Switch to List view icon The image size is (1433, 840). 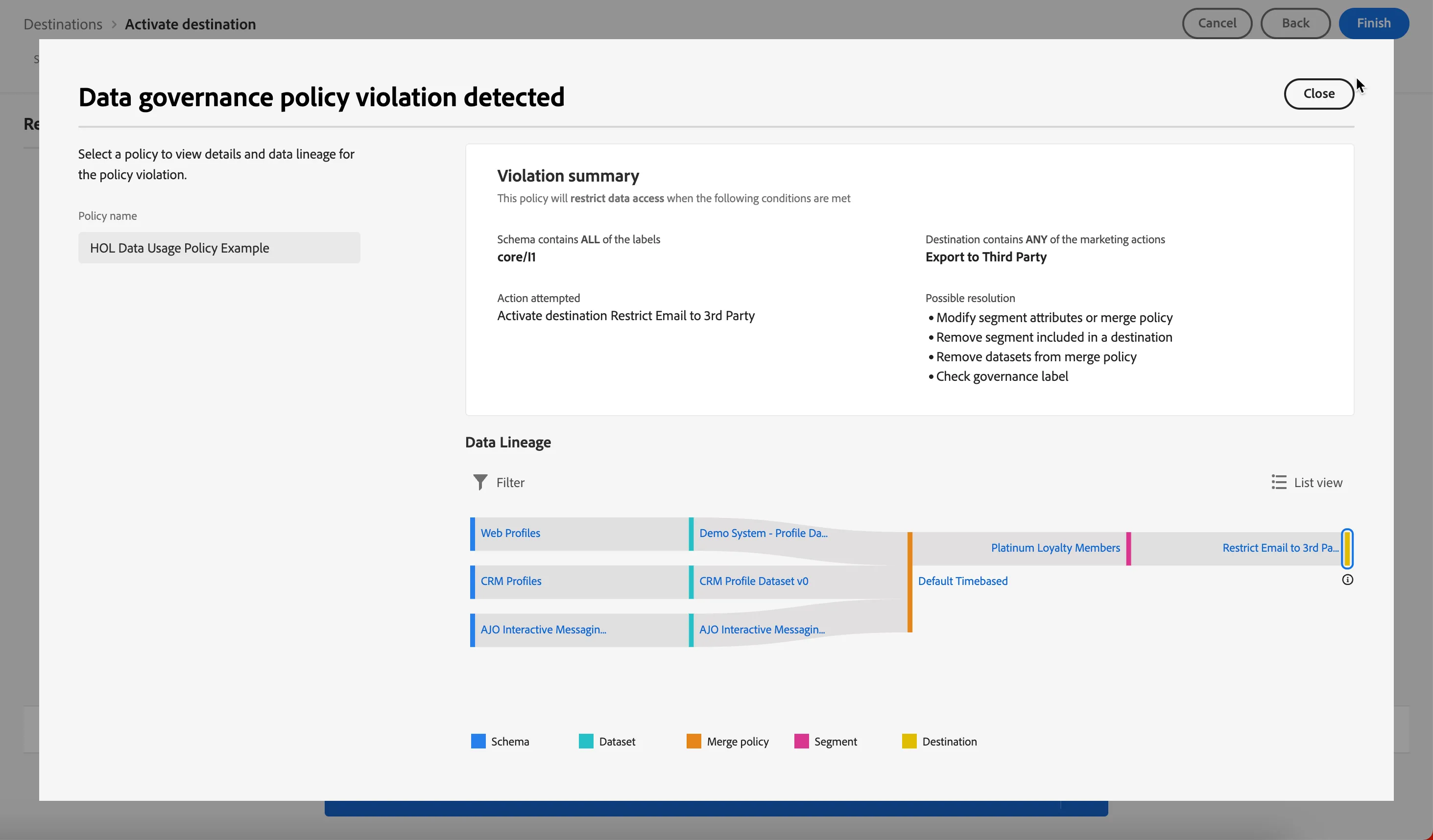1279,482
